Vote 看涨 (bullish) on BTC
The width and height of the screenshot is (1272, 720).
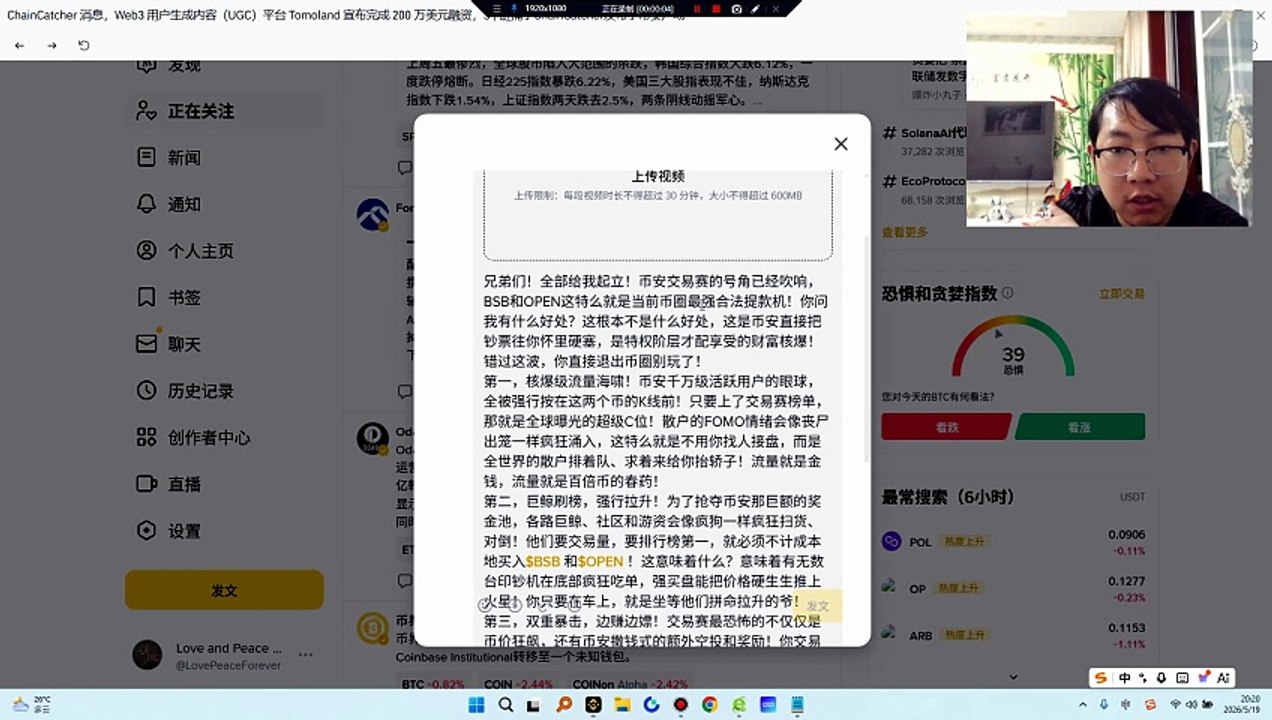[1080, 427]
